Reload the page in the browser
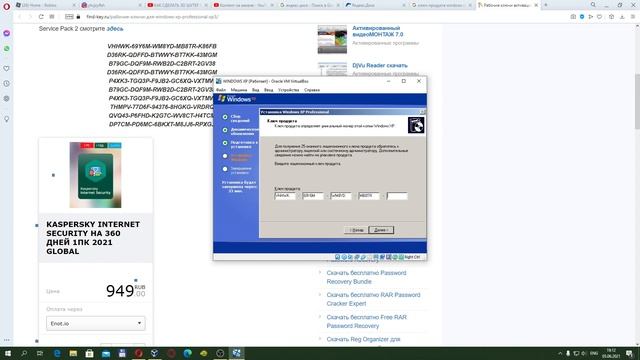This screenshot has width=640, height=360. click(41, 17)
